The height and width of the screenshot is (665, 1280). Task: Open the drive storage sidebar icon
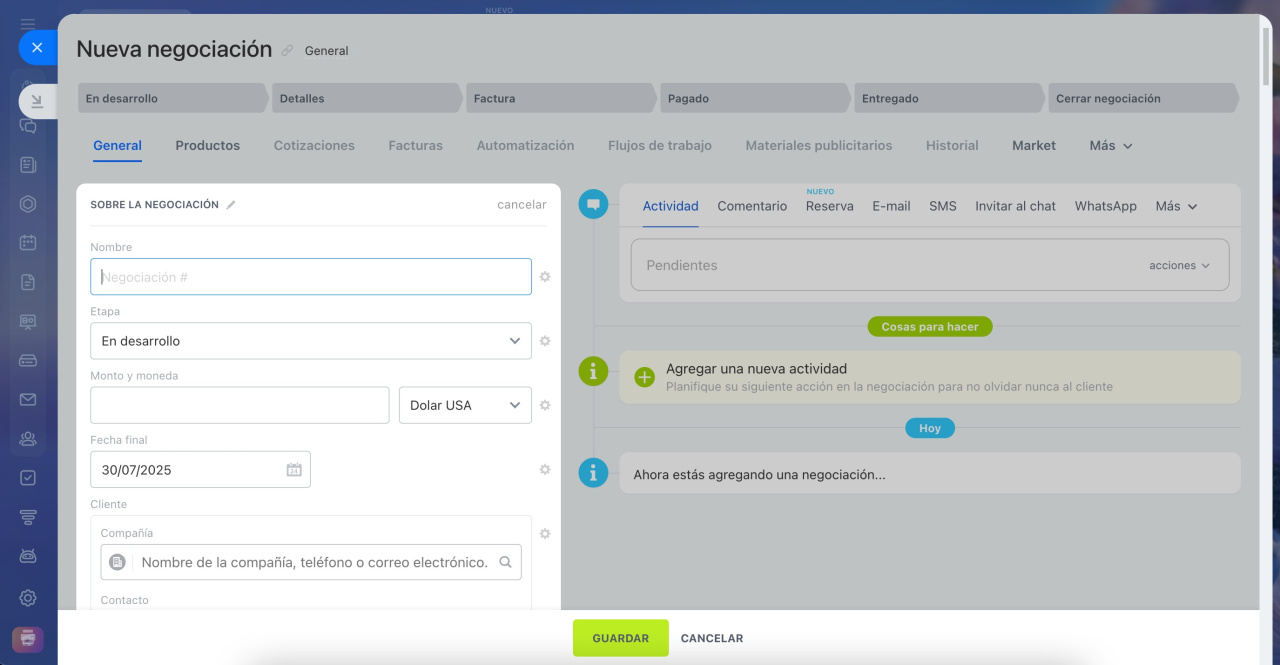pos(28,360)
